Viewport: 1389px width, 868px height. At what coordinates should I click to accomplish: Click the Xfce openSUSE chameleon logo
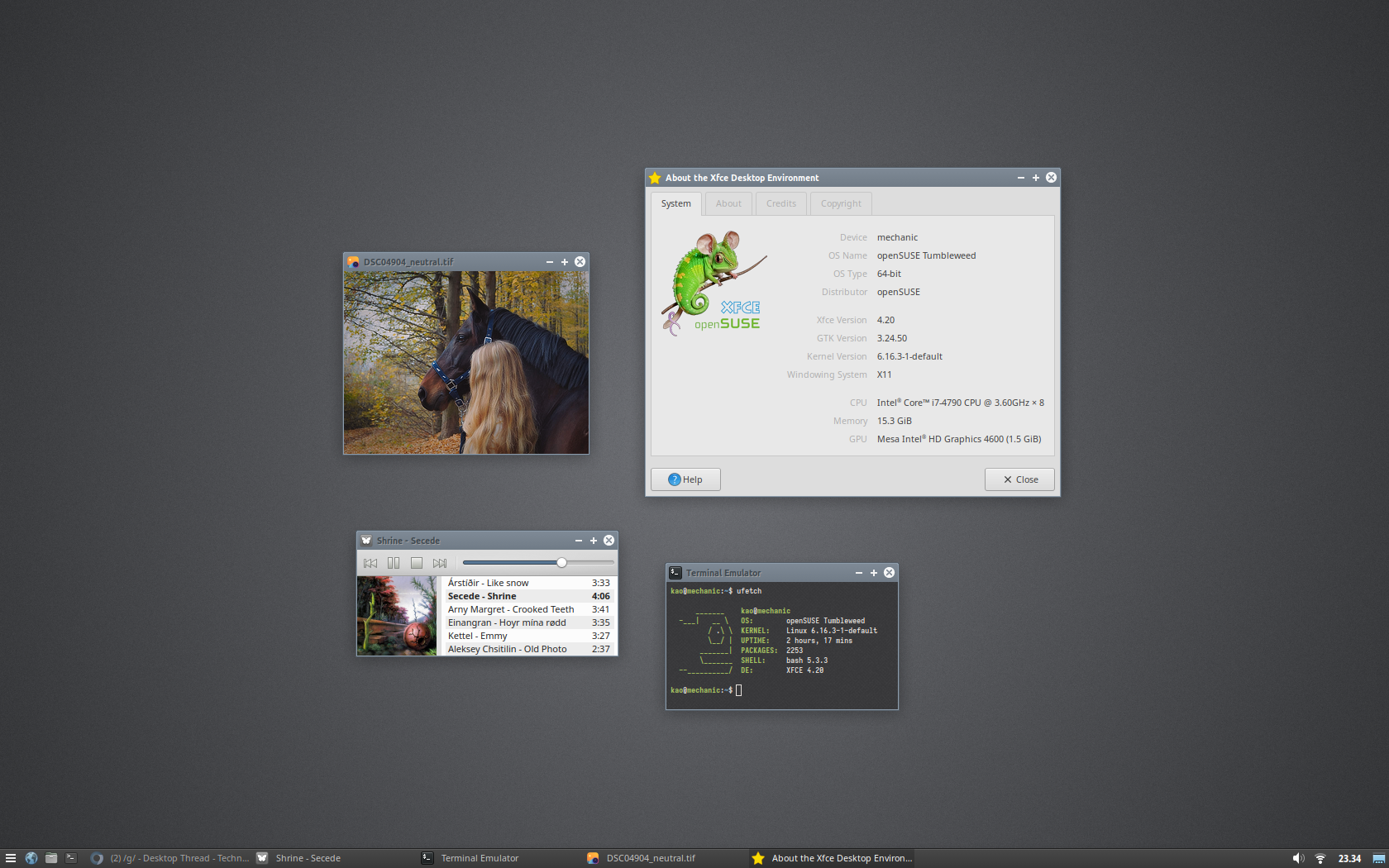click(715, 283)
